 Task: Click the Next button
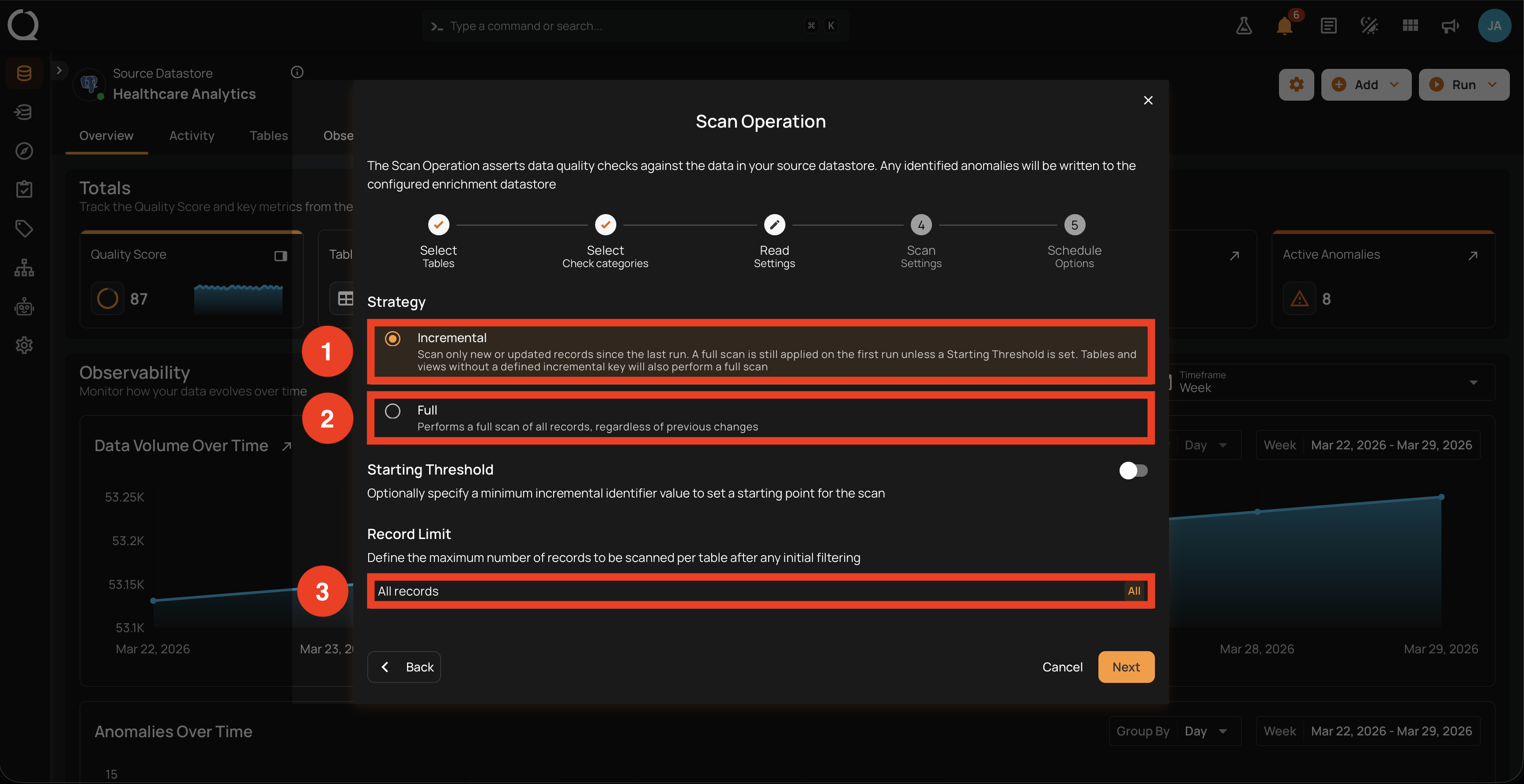click(x=1126, y=667)
